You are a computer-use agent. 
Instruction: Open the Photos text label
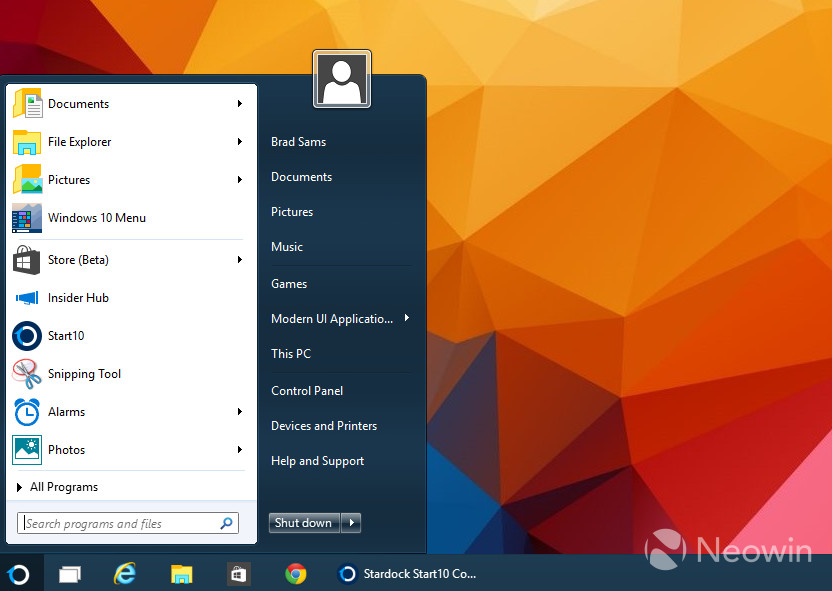[66, 450]
